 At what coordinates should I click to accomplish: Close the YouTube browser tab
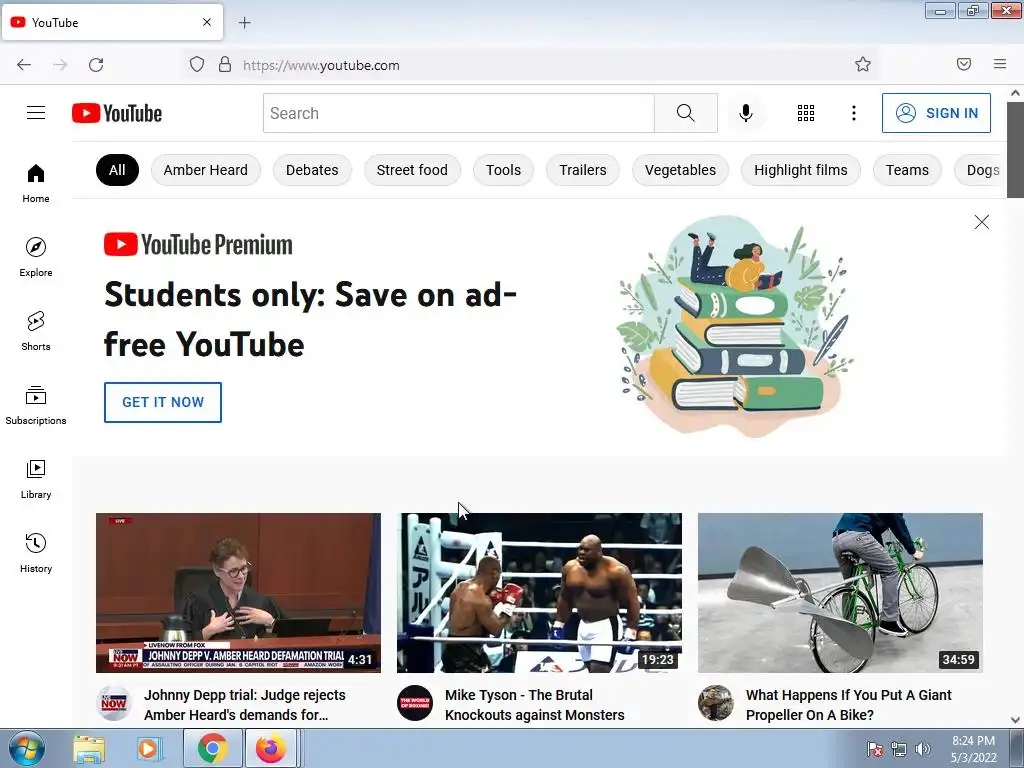[207, 22]
